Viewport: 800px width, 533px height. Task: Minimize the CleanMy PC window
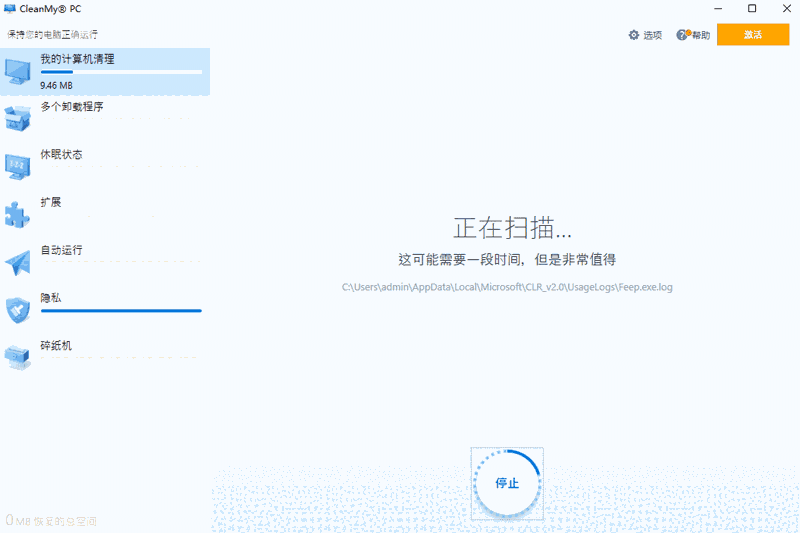point(718,9)
